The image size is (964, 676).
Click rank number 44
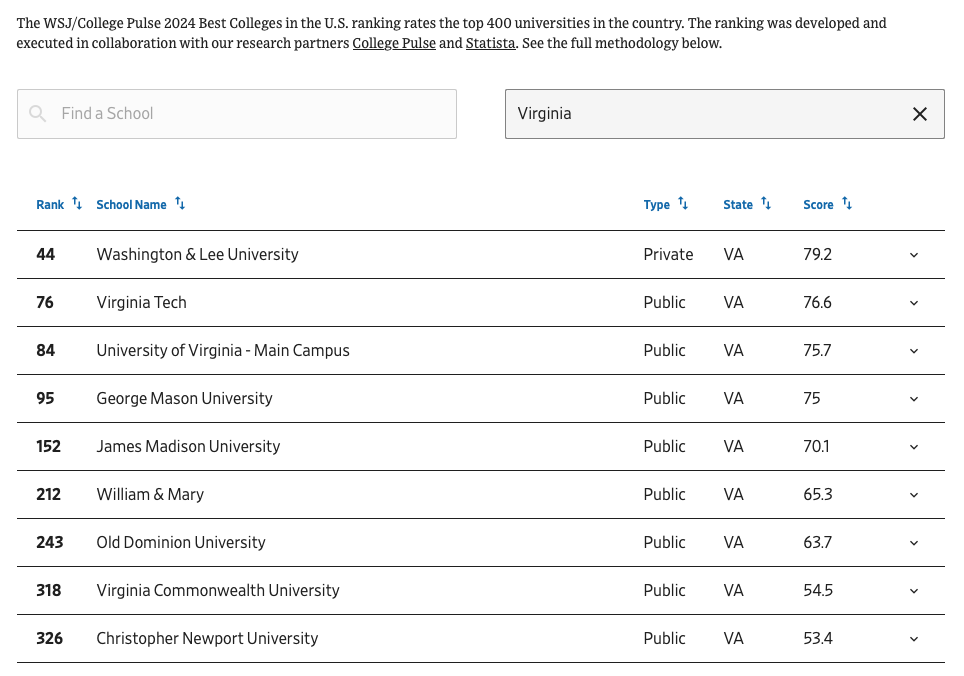point(45,254)
